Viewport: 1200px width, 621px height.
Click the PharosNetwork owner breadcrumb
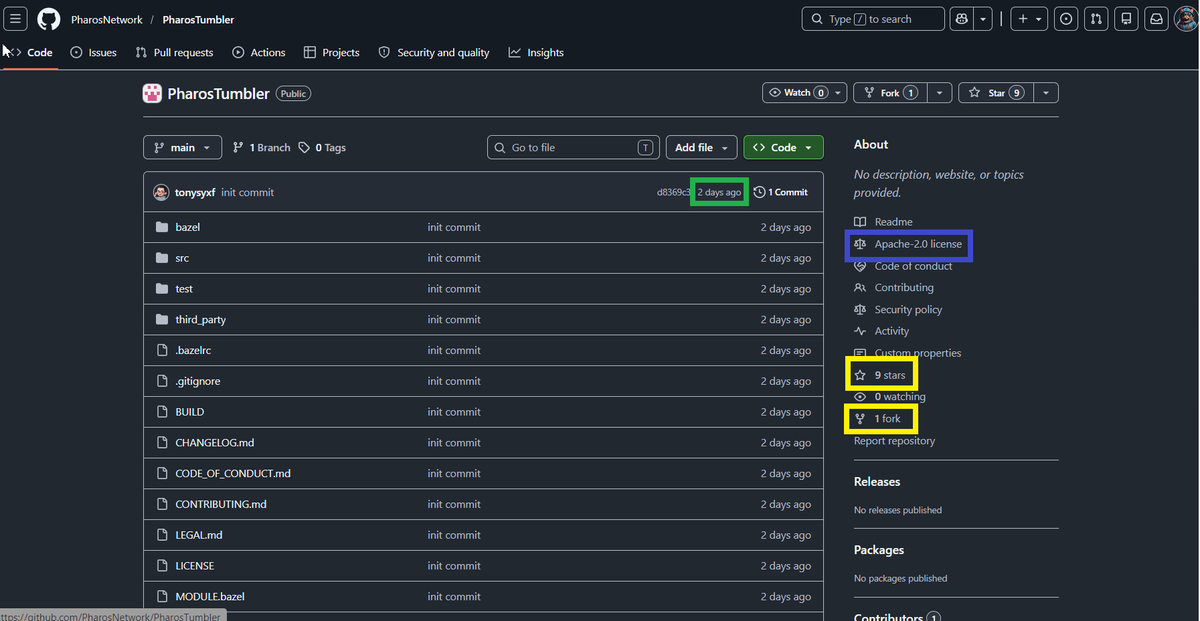coord(105,20)
